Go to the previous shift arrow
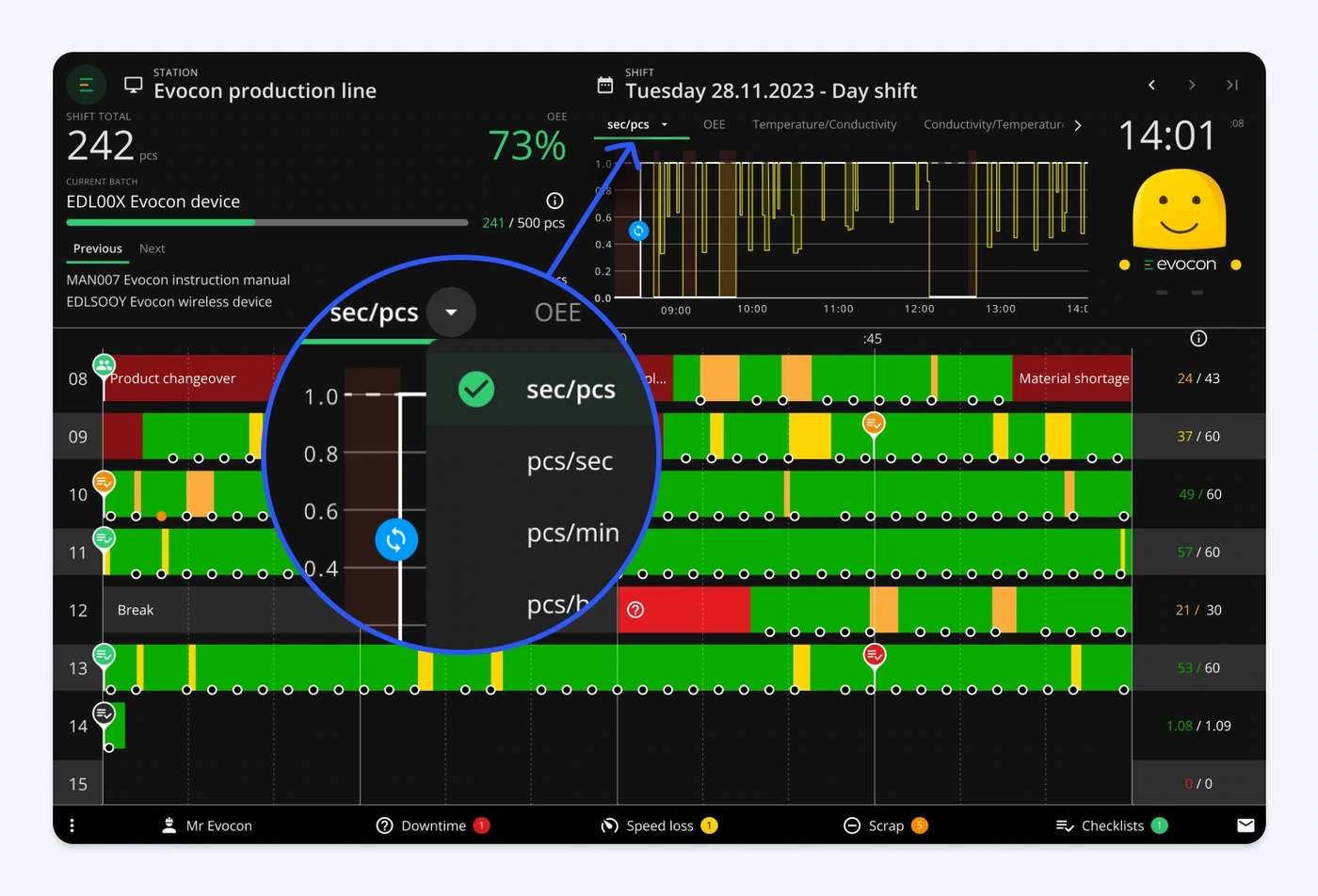1318x896 pixels. (1151, 85)
